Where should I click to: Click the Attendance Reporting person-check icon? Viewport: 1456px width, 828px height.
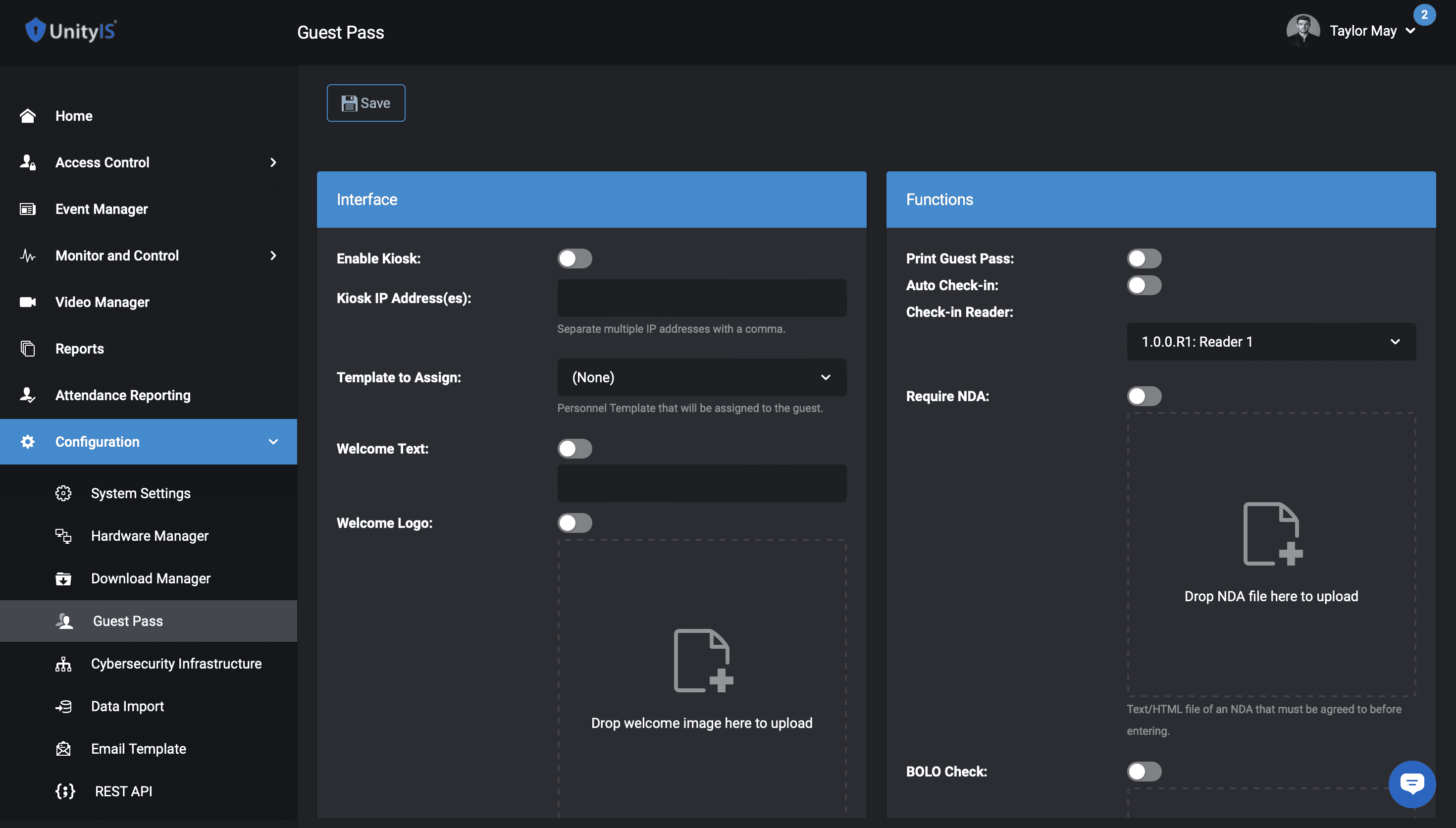27,395
